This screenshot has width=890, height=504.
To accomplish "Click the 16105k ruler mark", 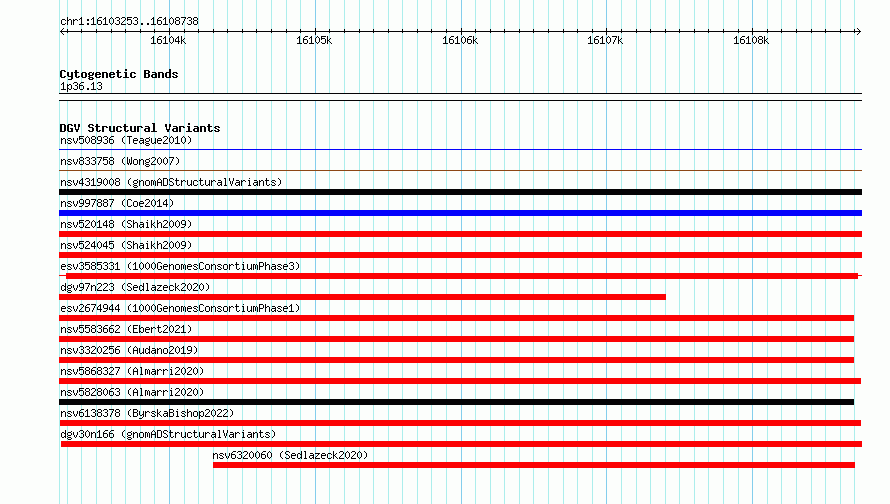I will tap(314, 40).
